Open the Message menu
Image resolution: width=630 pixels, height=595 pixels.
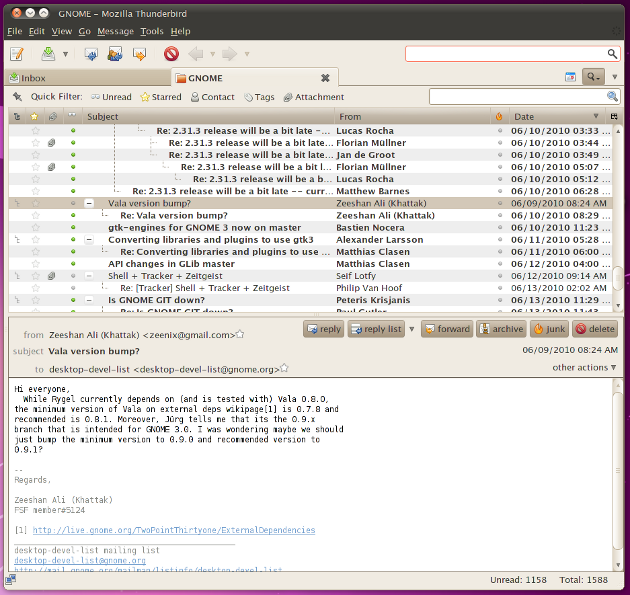115,31
